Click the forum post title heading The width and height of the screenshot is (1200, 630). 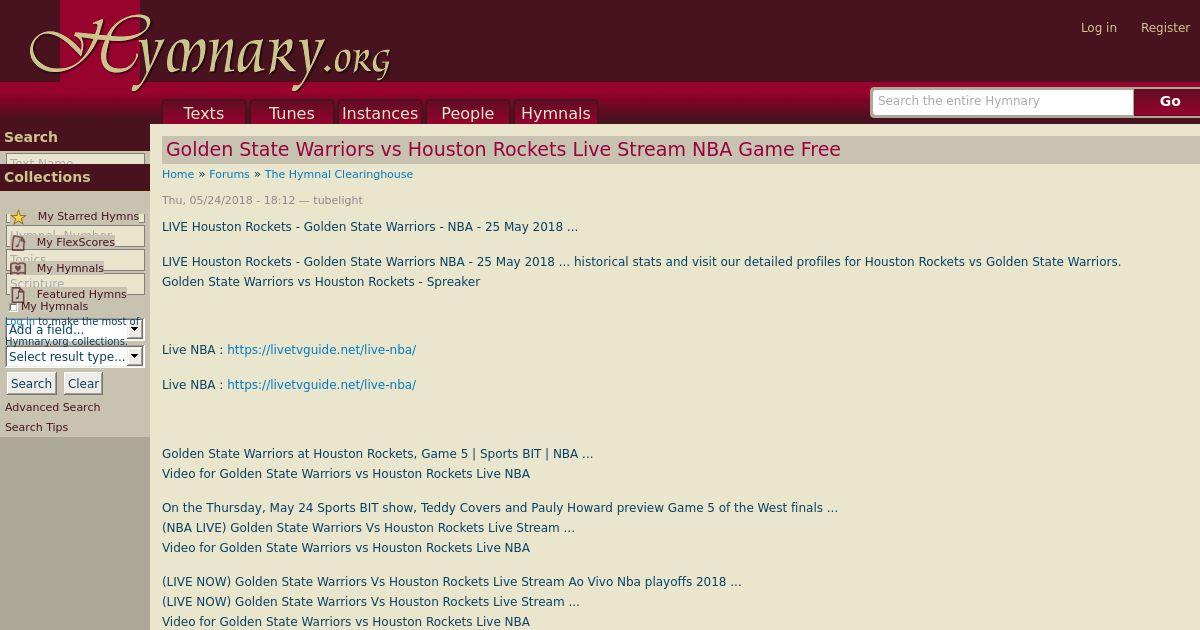(x=503, y=150)
